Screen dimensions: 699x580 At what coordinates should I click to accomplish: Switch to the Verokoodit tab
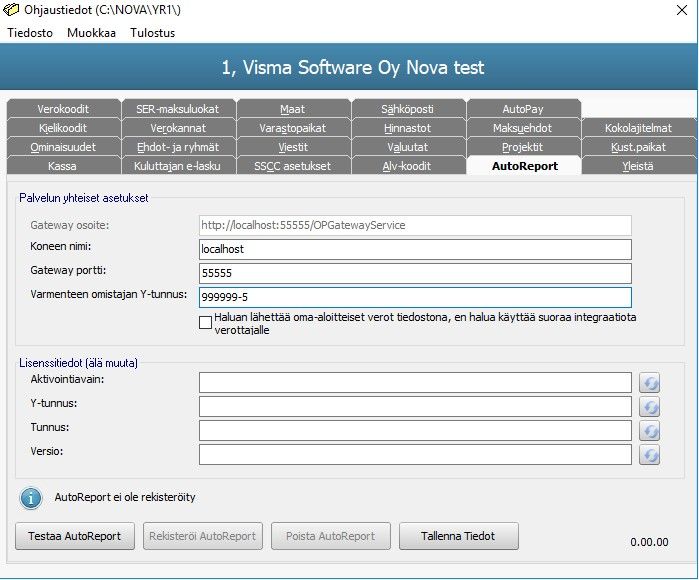[x=63, y=109]
